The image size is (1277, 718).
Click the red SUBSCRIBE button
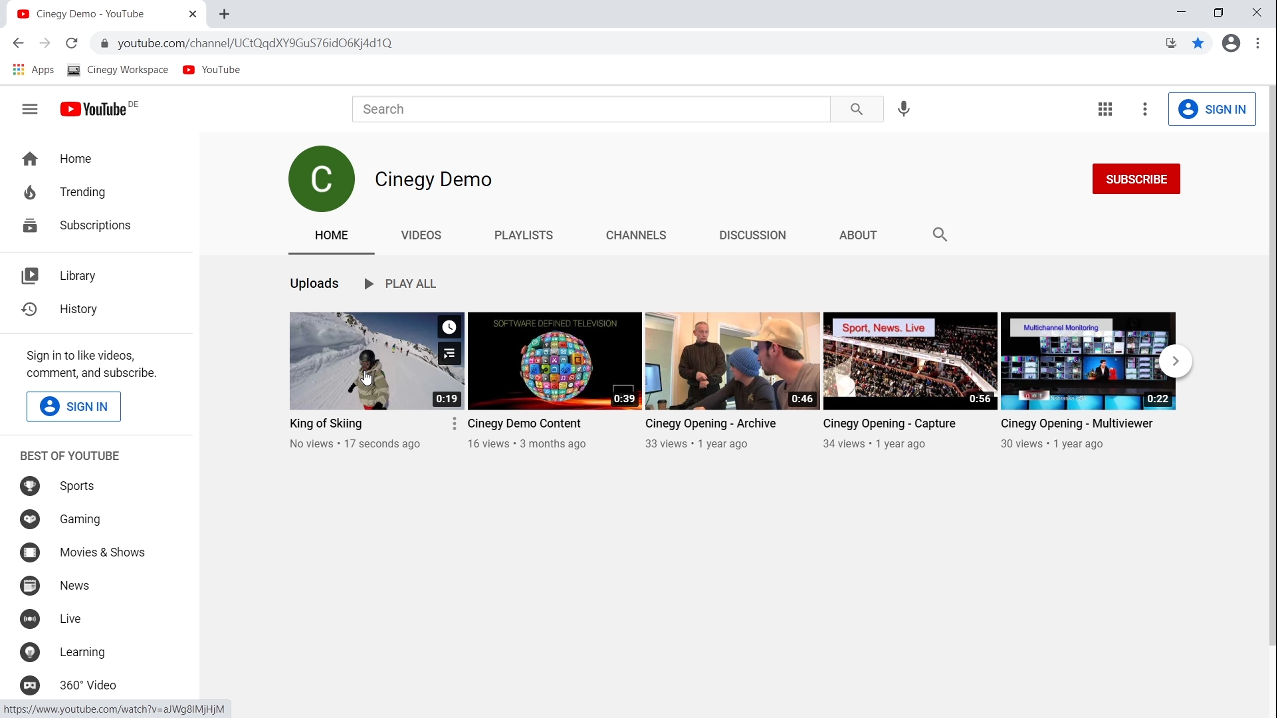pos(1136,179)
